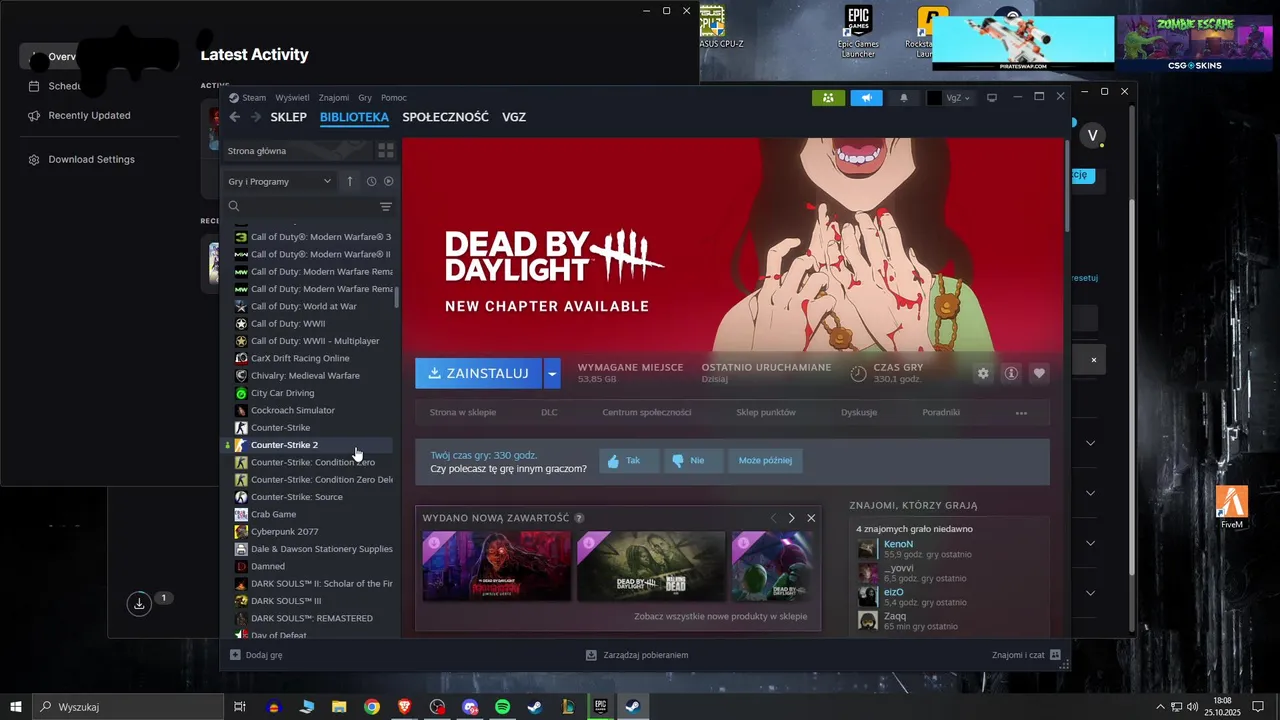Go back with the Steam back arrow
This screenshot has height=720, width=1280.
point(235,117)
